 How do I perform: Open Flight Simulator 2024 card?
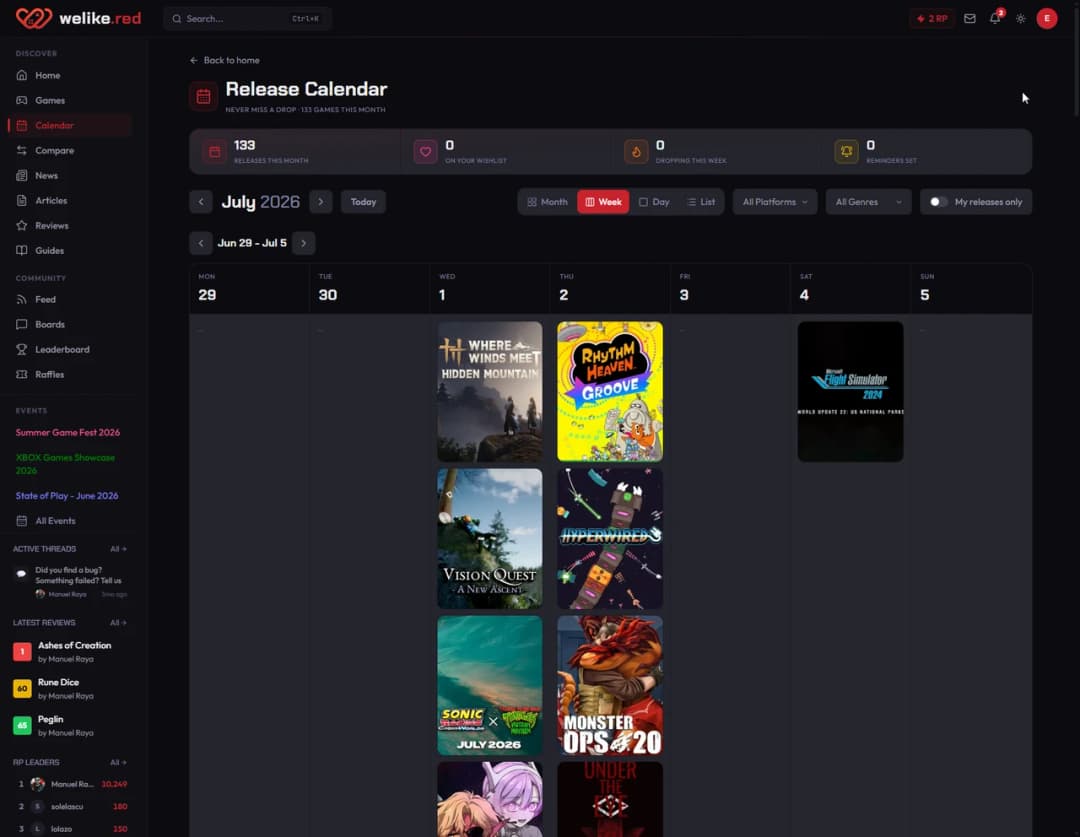pyautogui.click(x=850, y=391)
